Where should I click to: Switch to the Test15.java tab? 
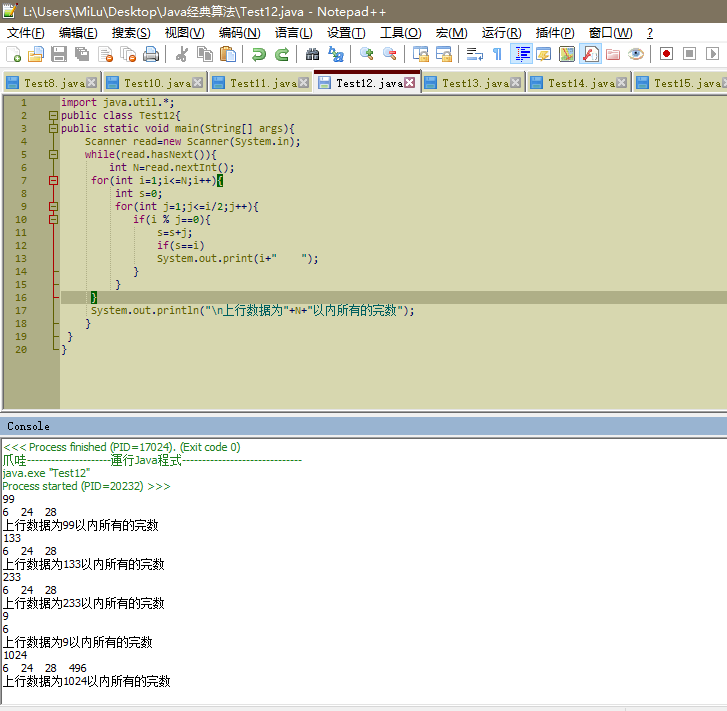tap(680, 83)
